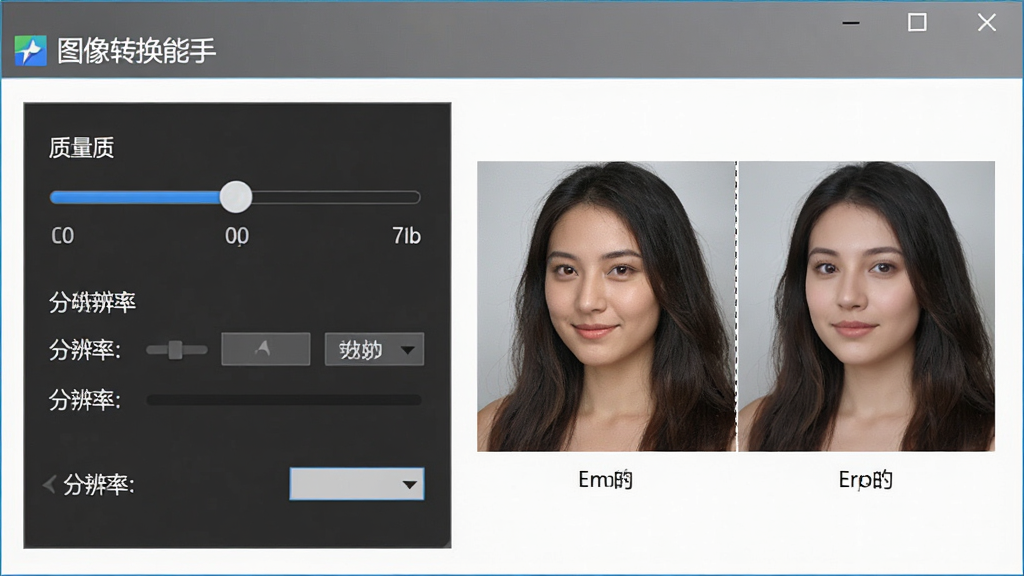Screen dimensions: 1024x576
Task: Click the left chevron beside the bottom 分辨率: label
Action: (49, 484)
